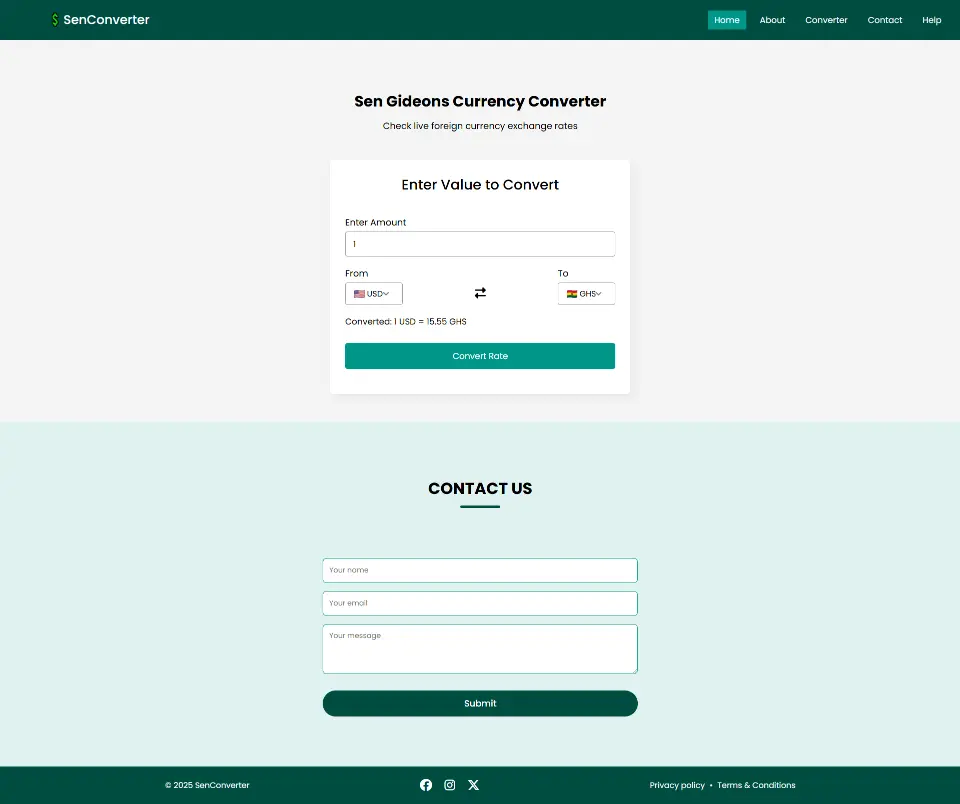Open the Instagram icon in footer
Viewport: 960px width, 804px height.
449,785
